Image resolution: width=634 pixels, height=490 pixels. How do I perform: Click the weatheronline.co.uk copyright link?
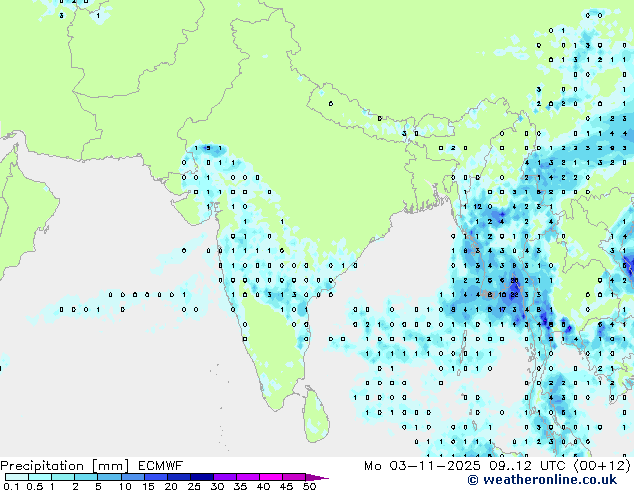click(x=542, y=480)
